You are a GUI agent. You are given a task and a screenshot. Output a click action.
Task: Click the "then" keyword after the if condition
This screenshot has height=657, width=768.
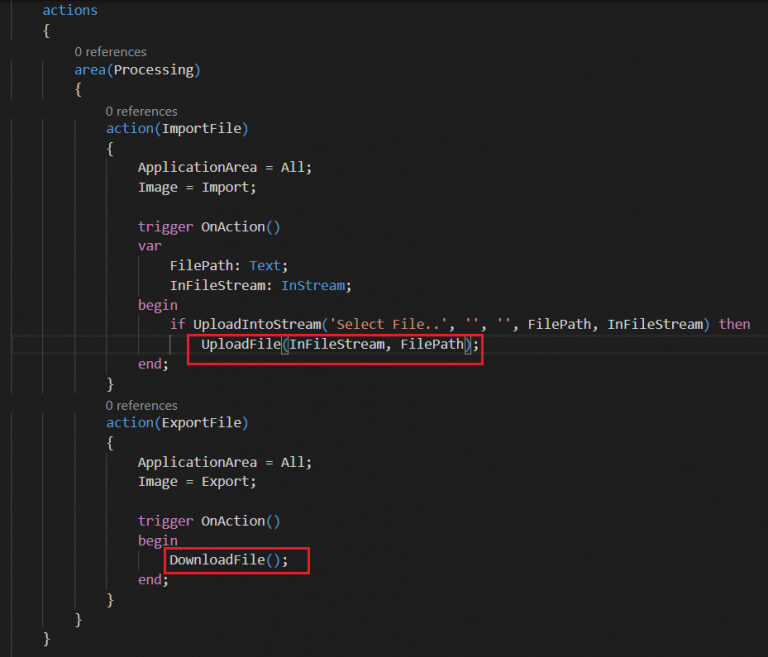pyautogui.click(x=735, y=324)
